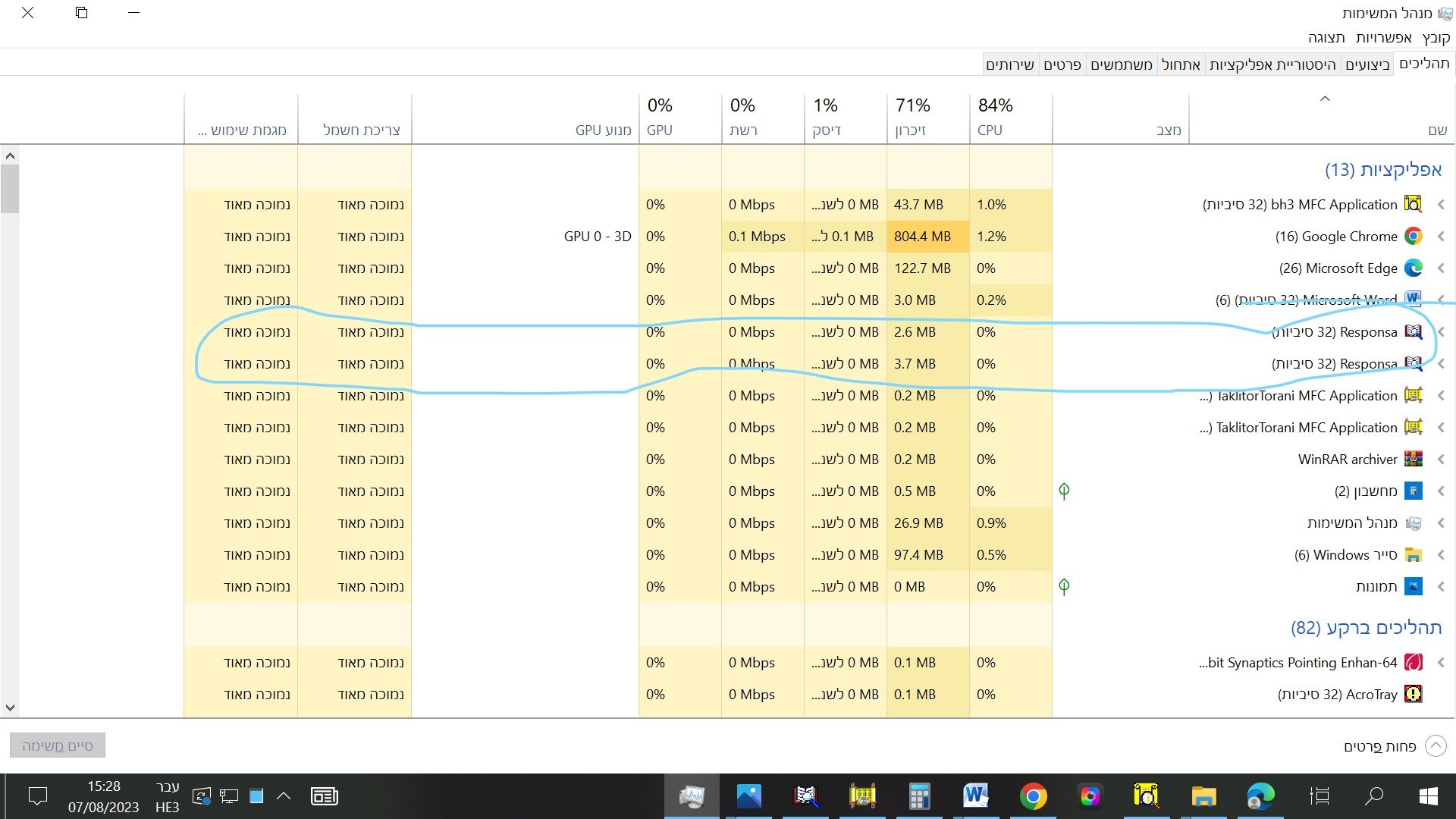Click 804.4 MB Chrome memory cell
The width and height of the screenshot is (1456, 819).
[928, 236]
